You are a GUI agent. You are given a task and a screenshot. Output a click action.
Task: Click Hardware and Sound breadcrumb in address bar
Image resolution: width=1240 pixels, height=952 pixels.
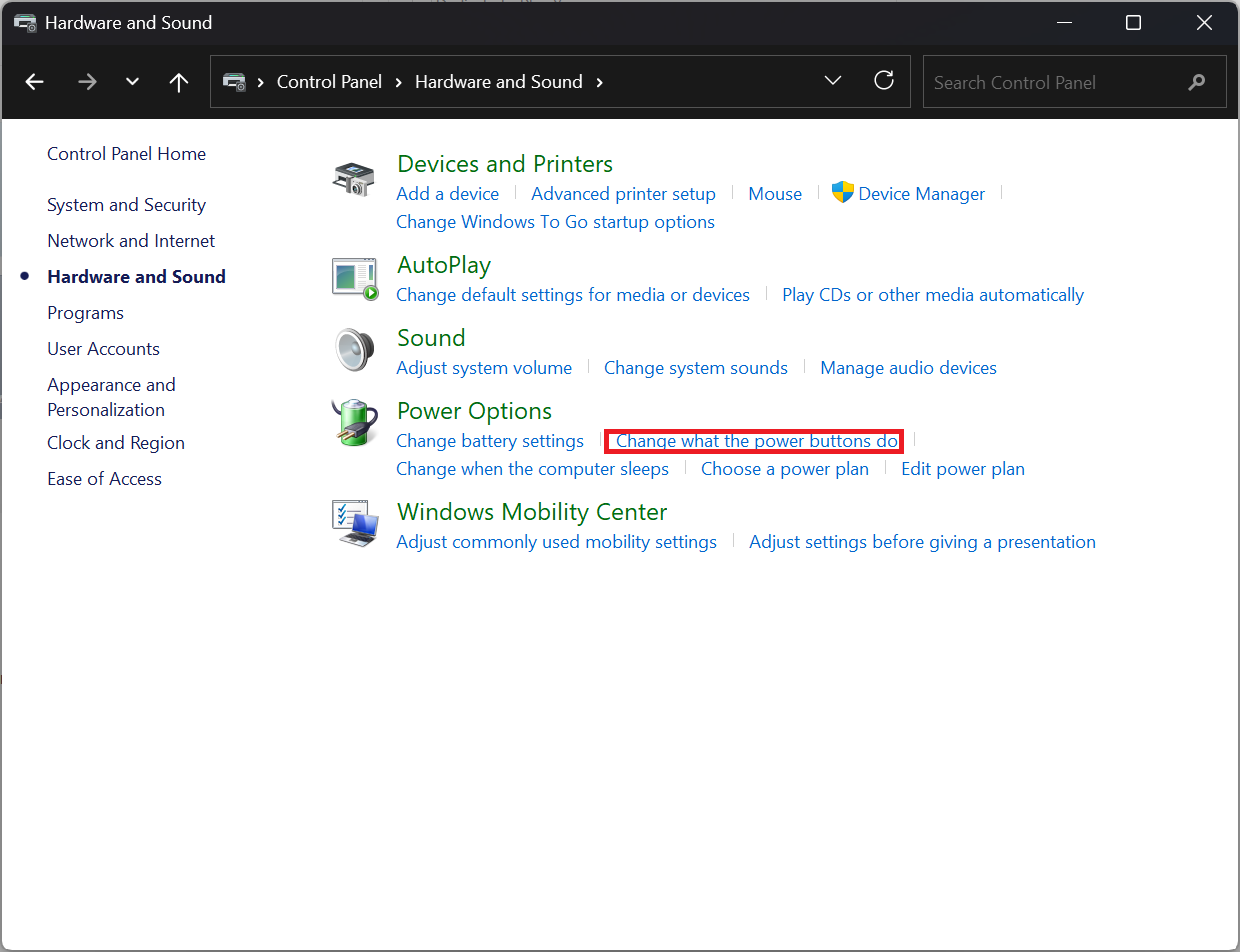(x=498, y=82)
